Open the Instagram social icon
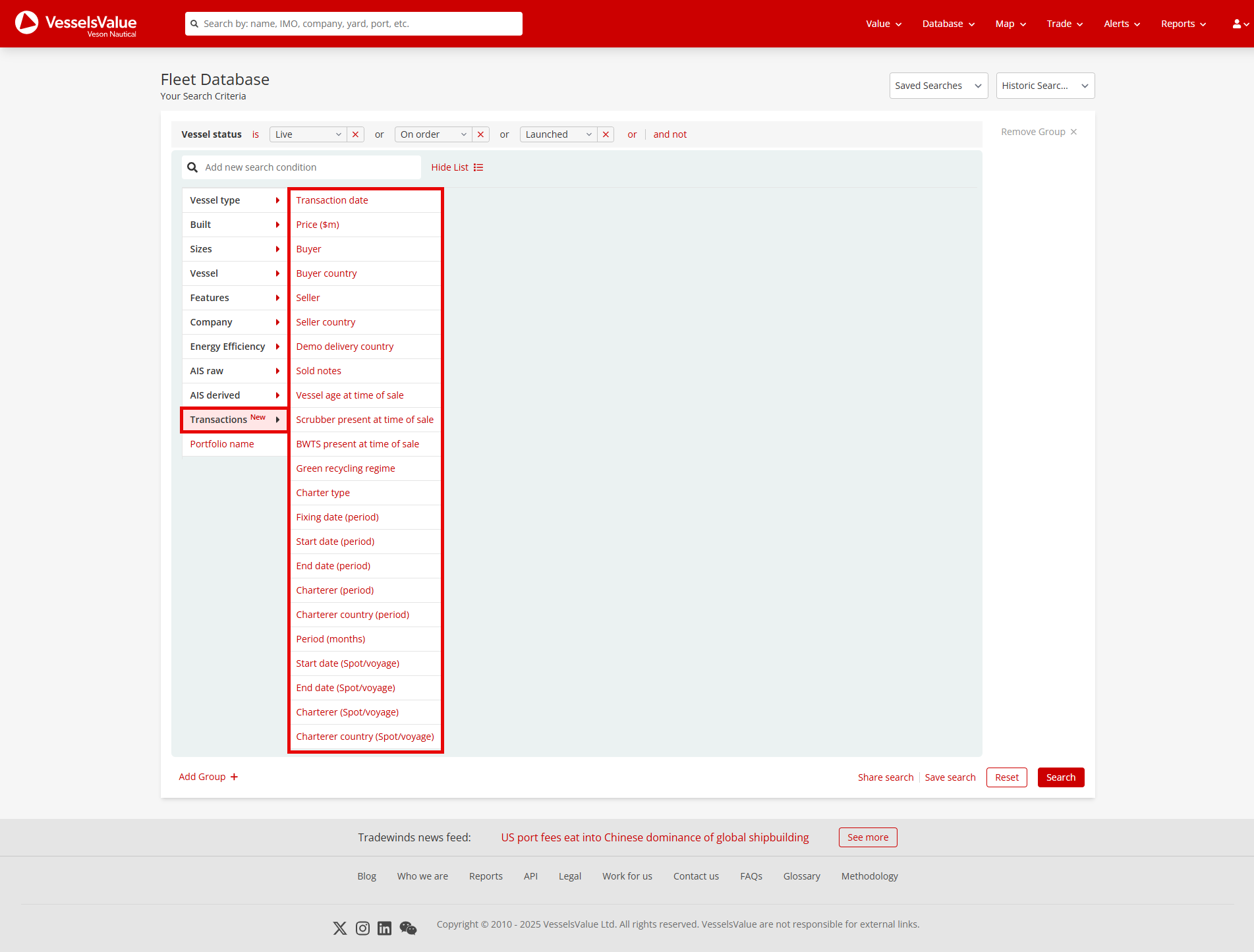This screenshot has width=1254, height=952. pos(362,928)
